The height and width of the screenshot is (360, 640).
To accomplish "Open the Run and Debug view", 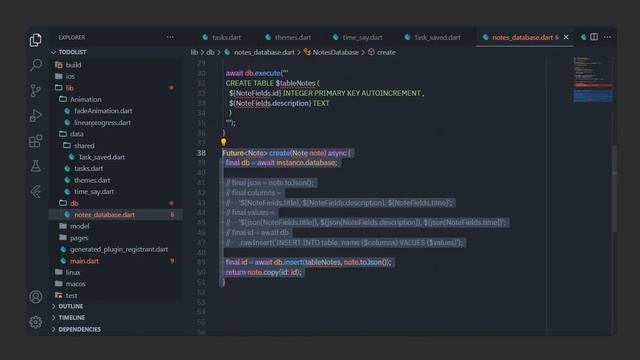I will coord(36,116).
